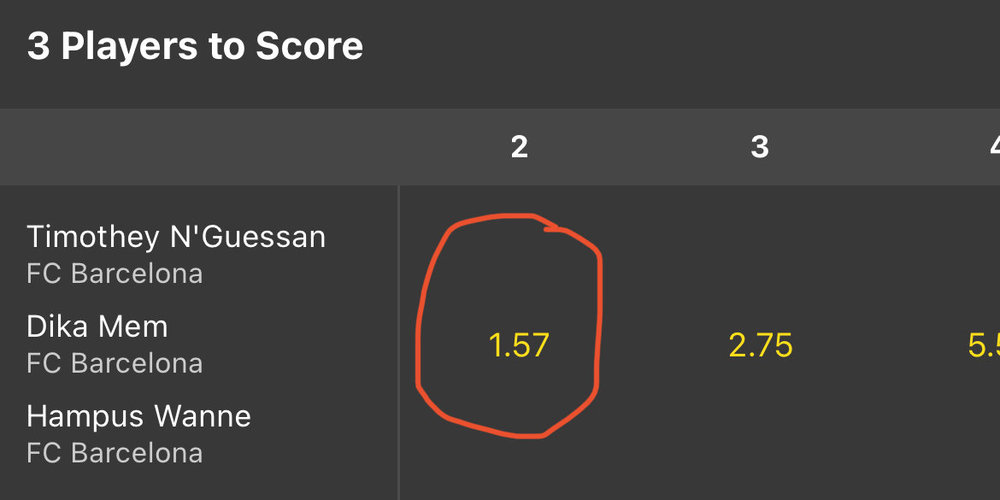
Task: Open Hampus Wanne player name
Action: 139,416
